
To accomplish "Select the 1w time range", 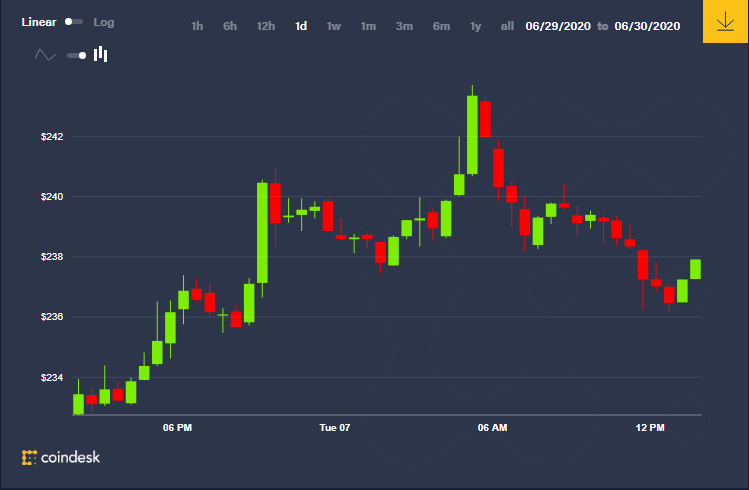I will pyautogui.click(x=334, y=26).
